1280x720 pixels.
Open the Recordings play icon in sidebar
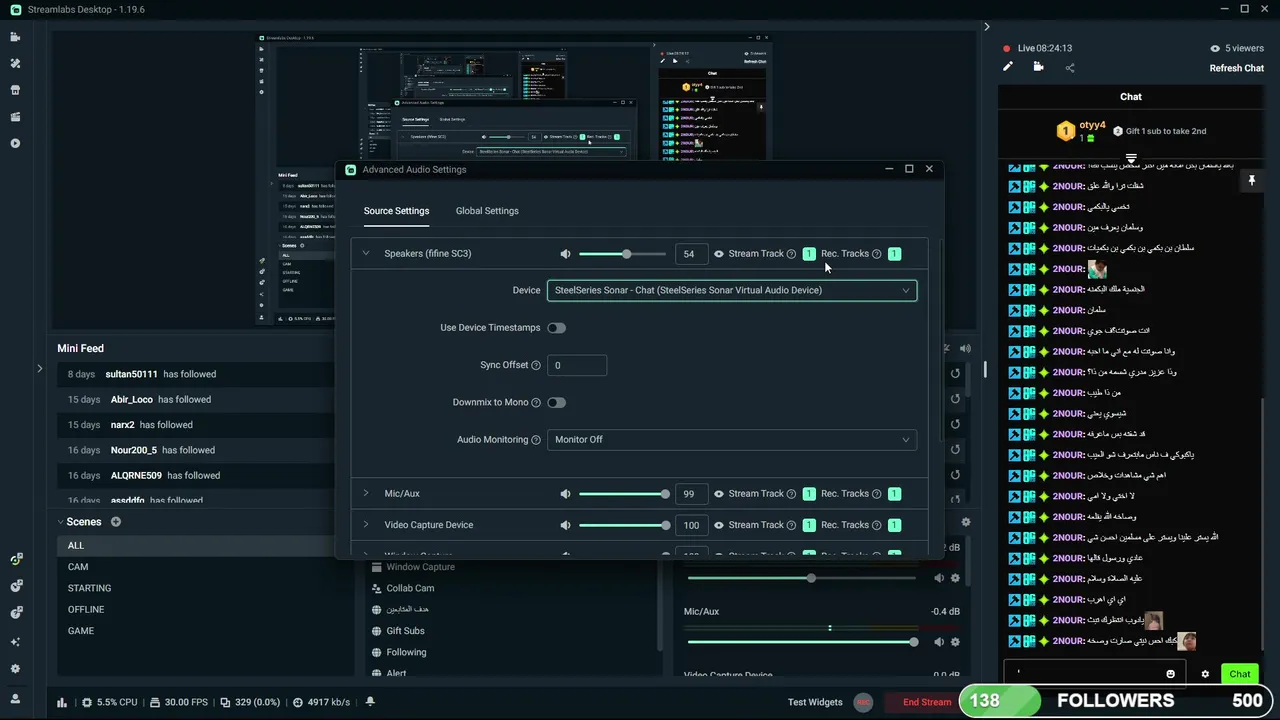tap(15, 143)
